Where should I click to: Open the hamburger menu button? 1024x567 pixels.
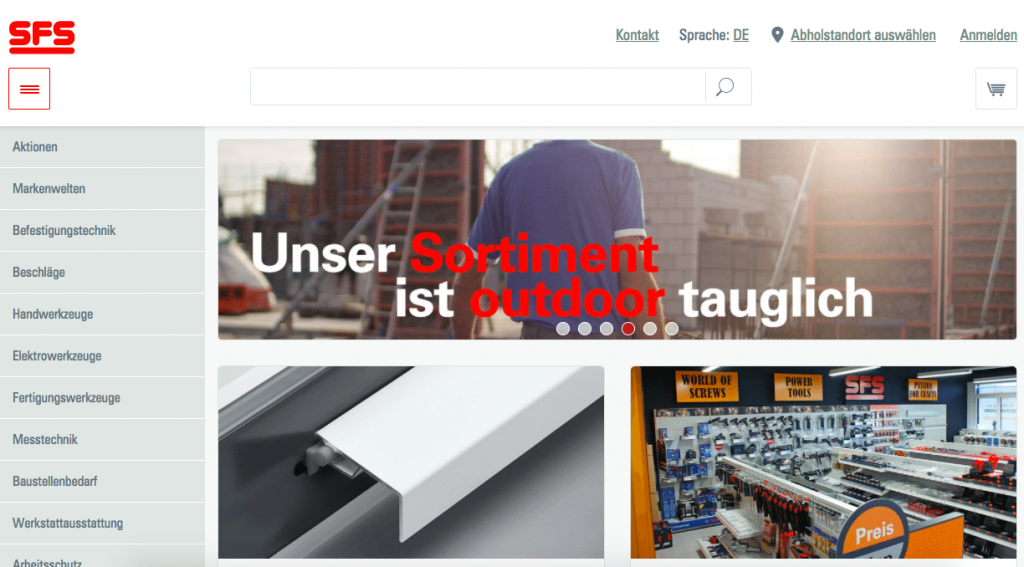pyautogui.click(x=29, y=89)
